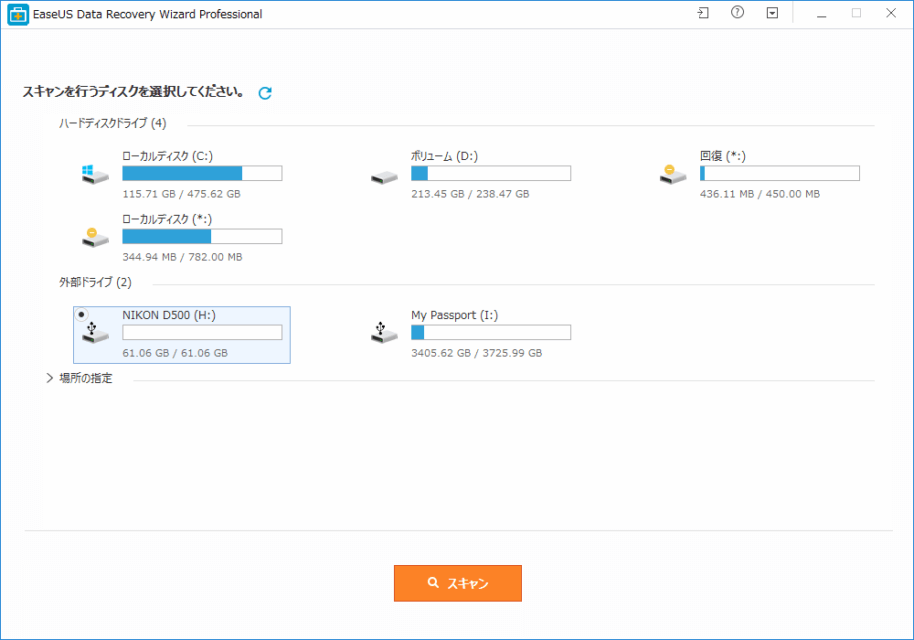Click the NIKON D500 (H:) label
Screen dimensions: 914x640
point(169,315)
